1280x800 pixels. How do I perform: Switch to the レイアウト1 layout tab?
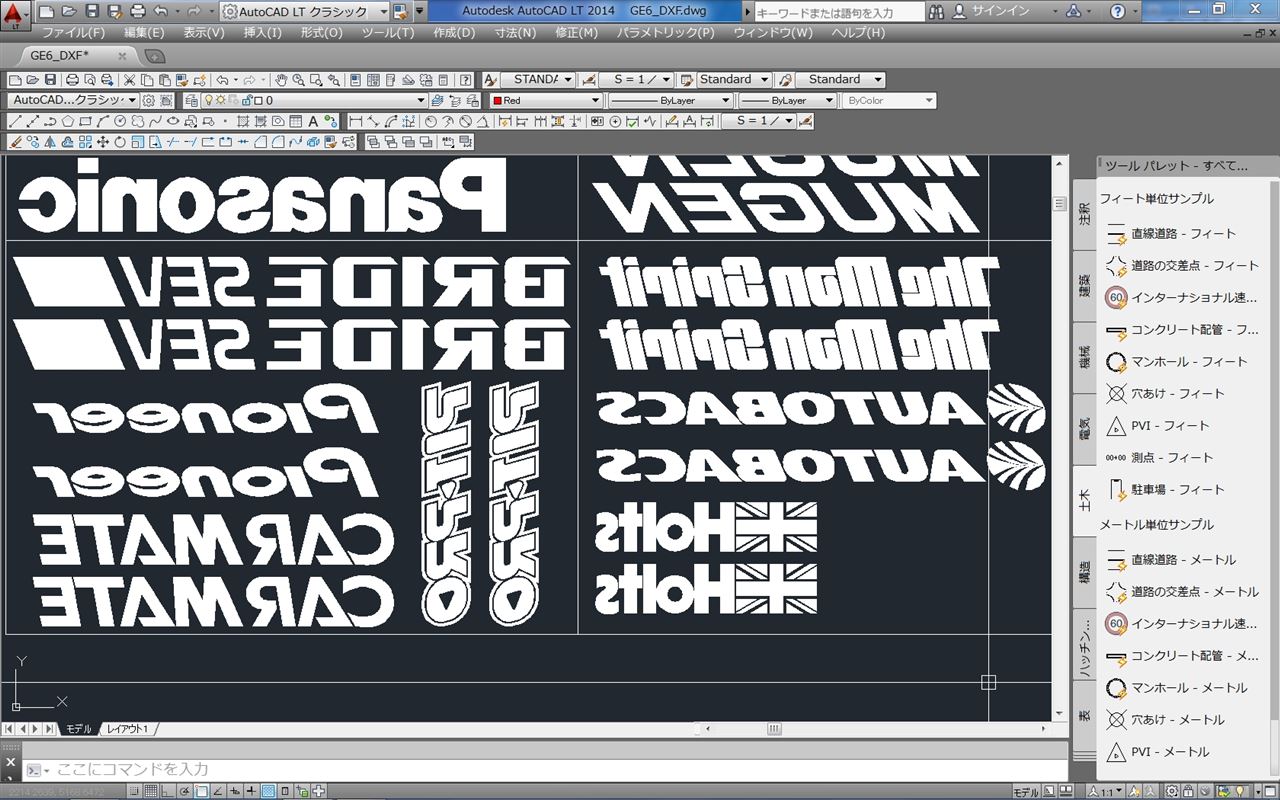128,729
